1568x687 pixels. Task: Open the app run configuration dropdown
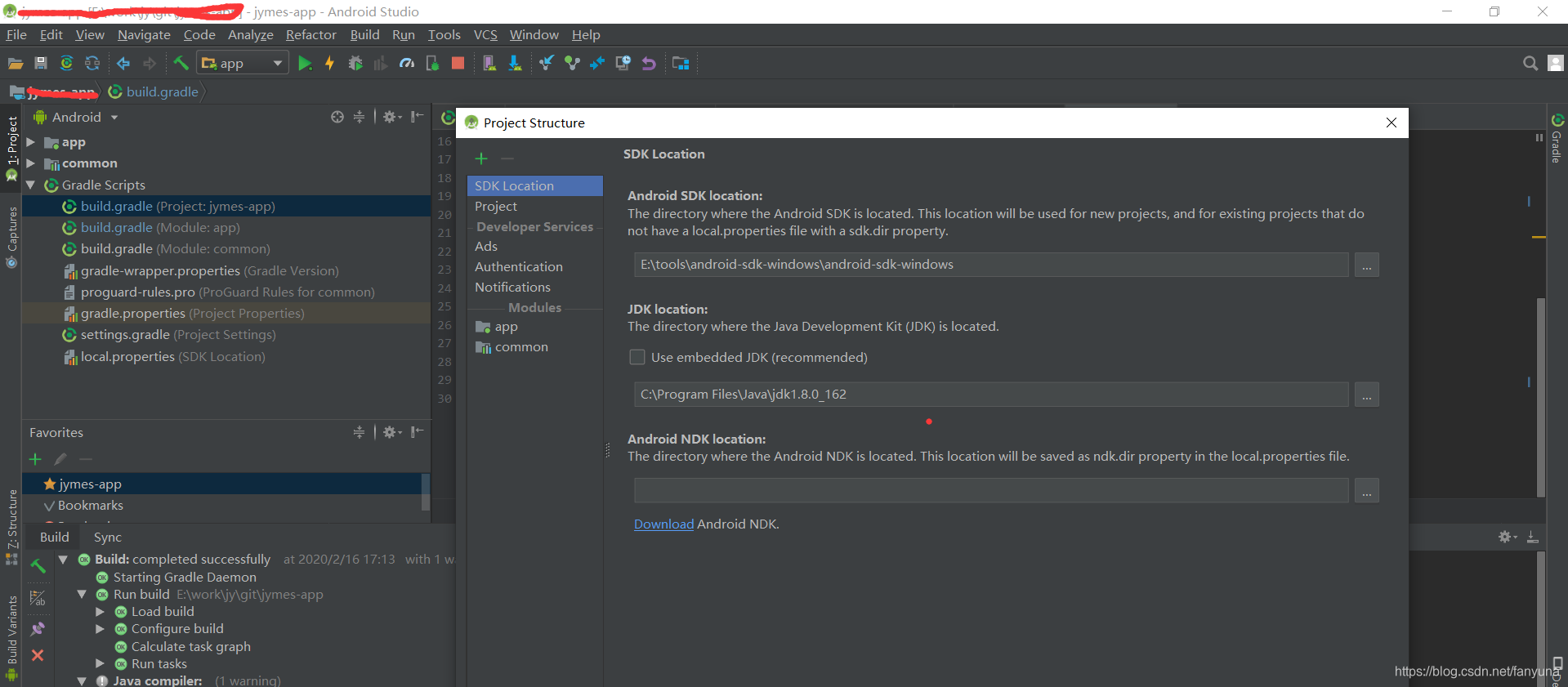(x=243, y=63)
